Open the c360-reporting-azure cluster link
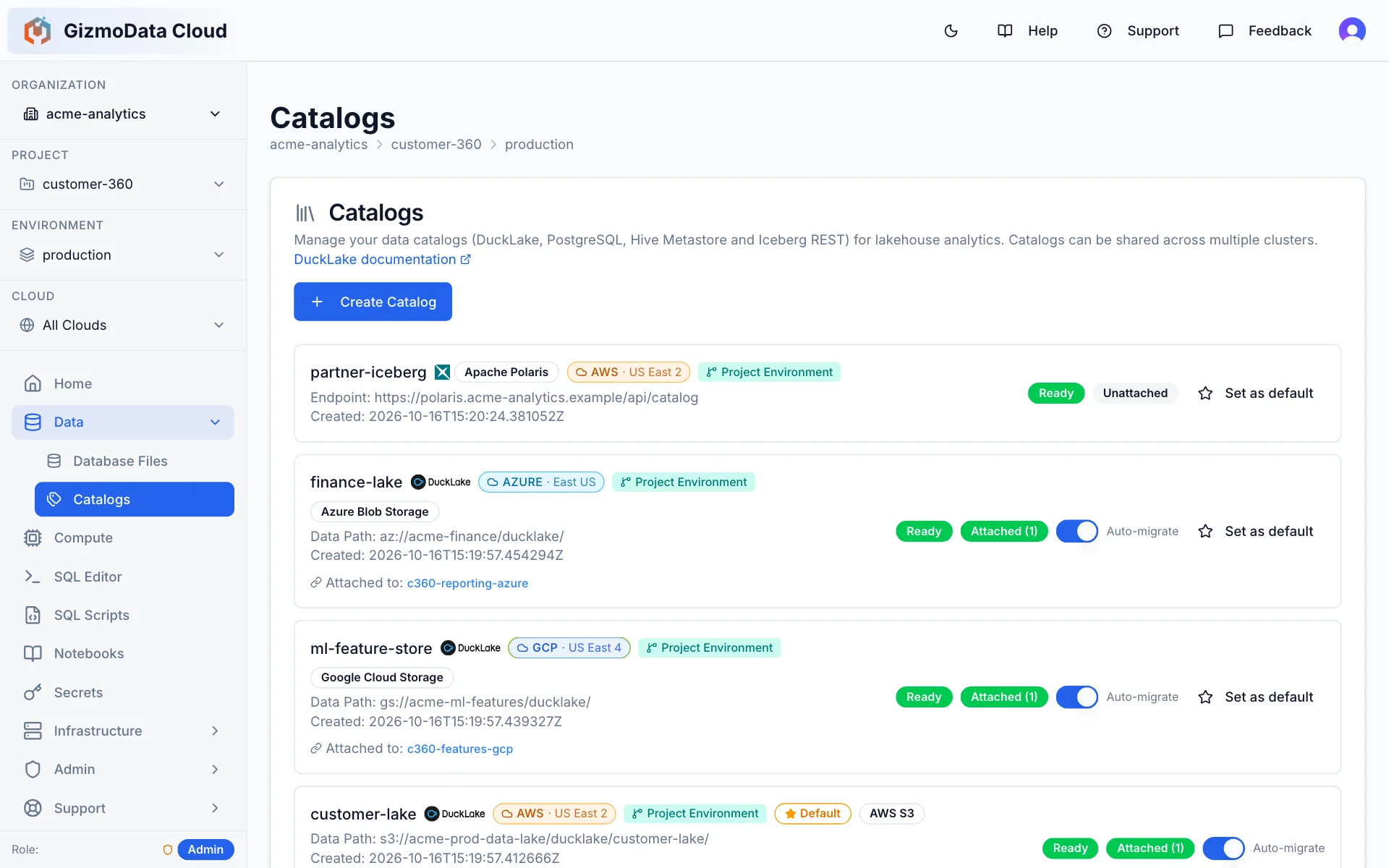 coord(467,583)
